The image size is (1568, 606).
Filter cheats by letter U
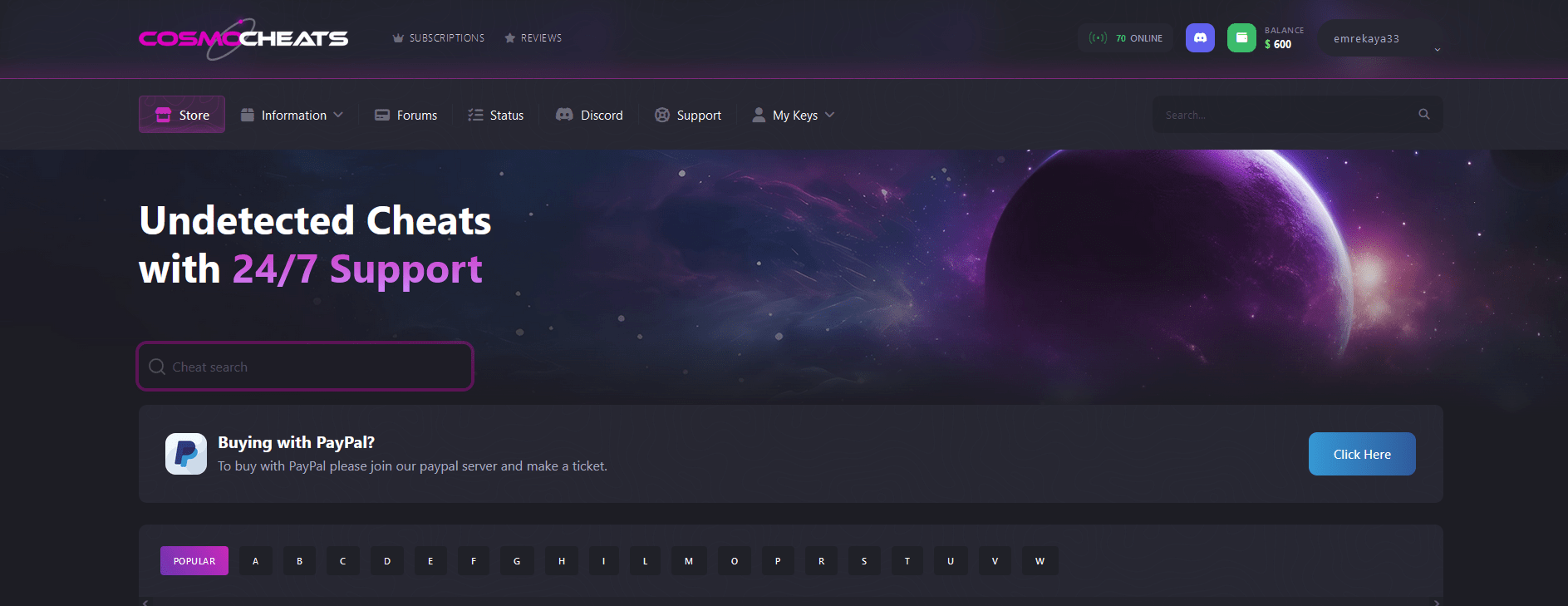(x=951, y=561)
